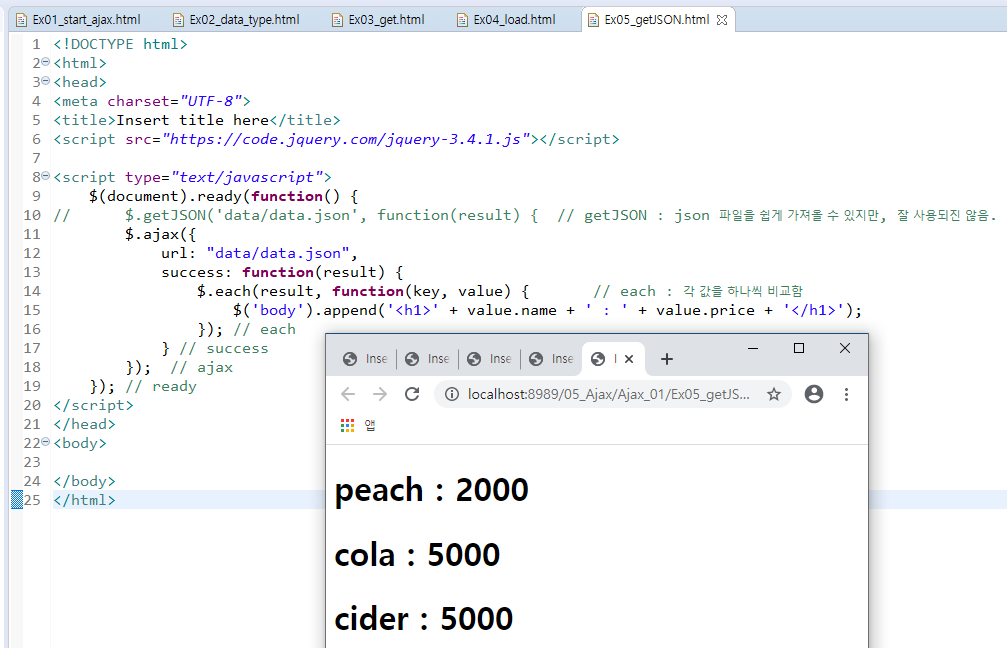Close the active browser tab
1007x648 pixels.
pos(629,359)
